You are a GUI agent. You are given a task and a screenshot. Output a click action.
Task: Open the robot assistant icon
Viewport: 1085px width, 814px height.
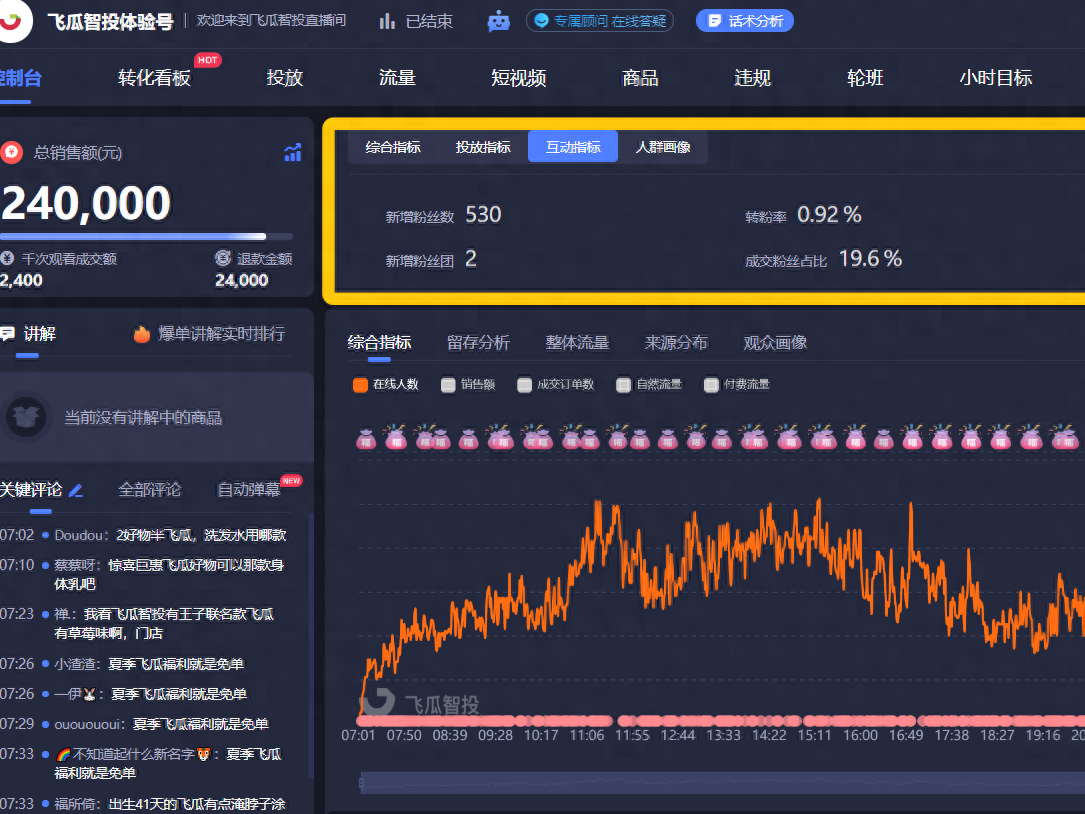[498, 21]
